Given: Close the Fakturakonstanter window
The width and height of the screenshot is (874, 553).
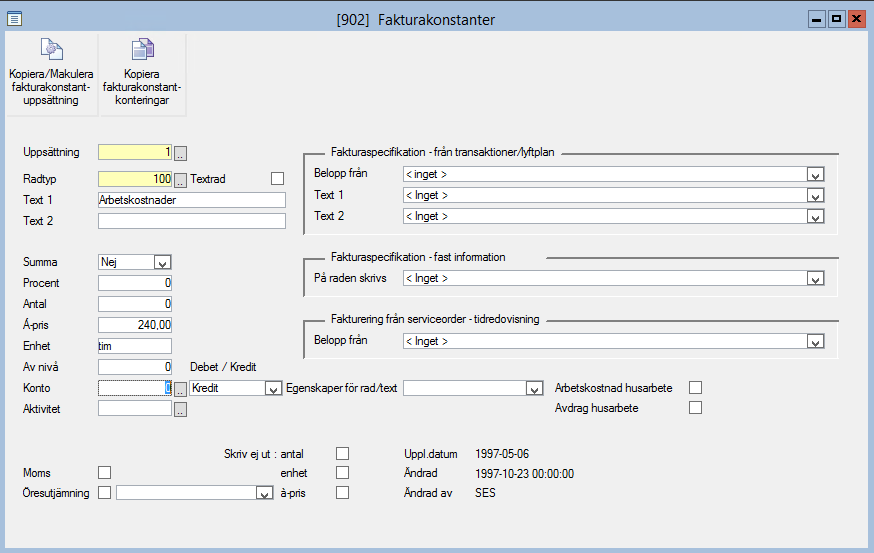Looking at the screenshot, I should [x=856, y=19].
